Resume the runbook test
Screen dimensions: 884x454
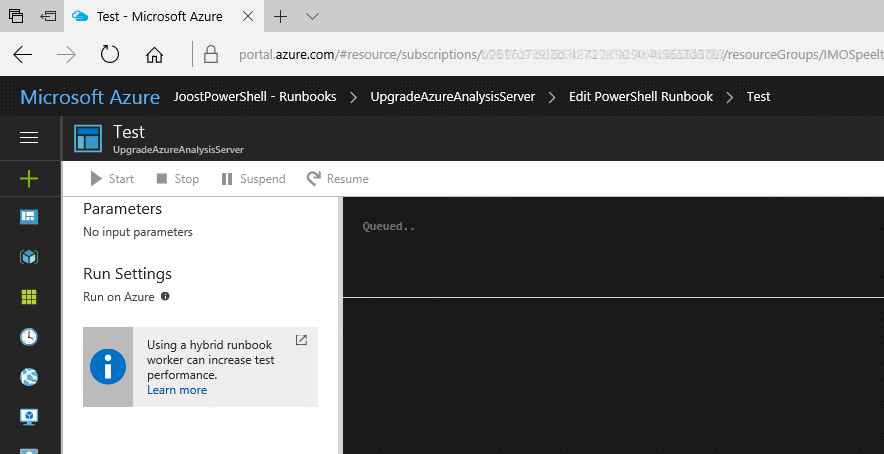pyautogui.click(x=338, y=179)
